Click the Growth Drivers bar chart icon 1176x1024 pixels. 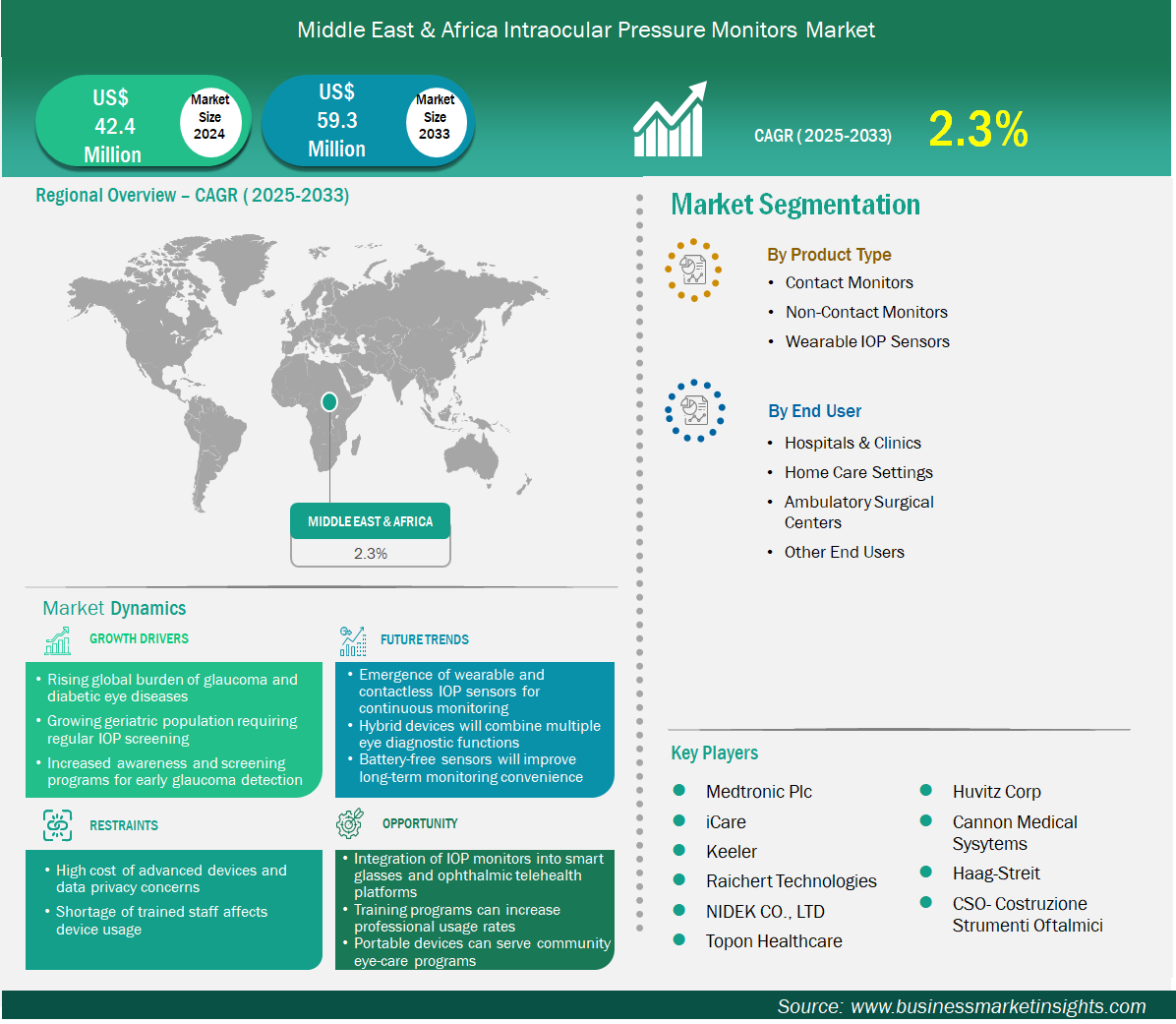click(58, 640)
